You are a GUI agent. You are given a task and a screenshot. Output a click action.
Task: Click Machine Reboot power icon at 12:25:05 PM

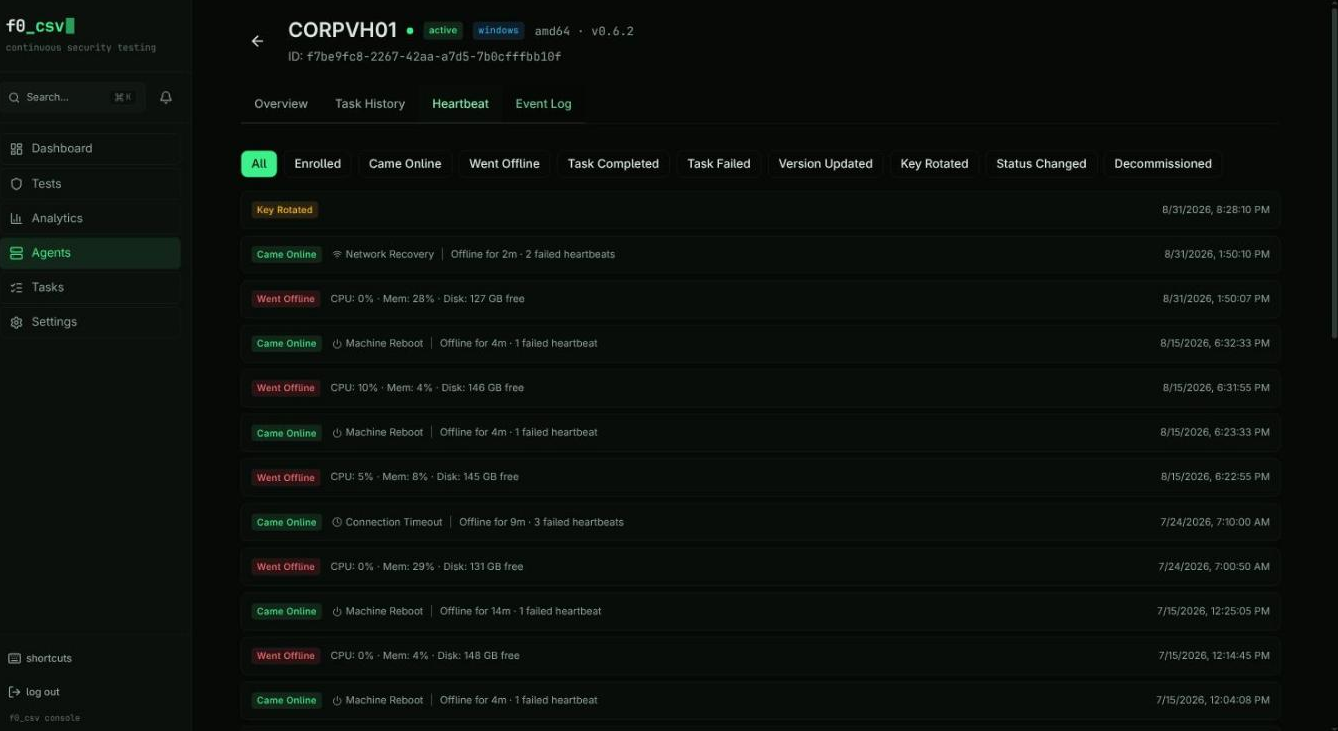[x=337, y=611]
